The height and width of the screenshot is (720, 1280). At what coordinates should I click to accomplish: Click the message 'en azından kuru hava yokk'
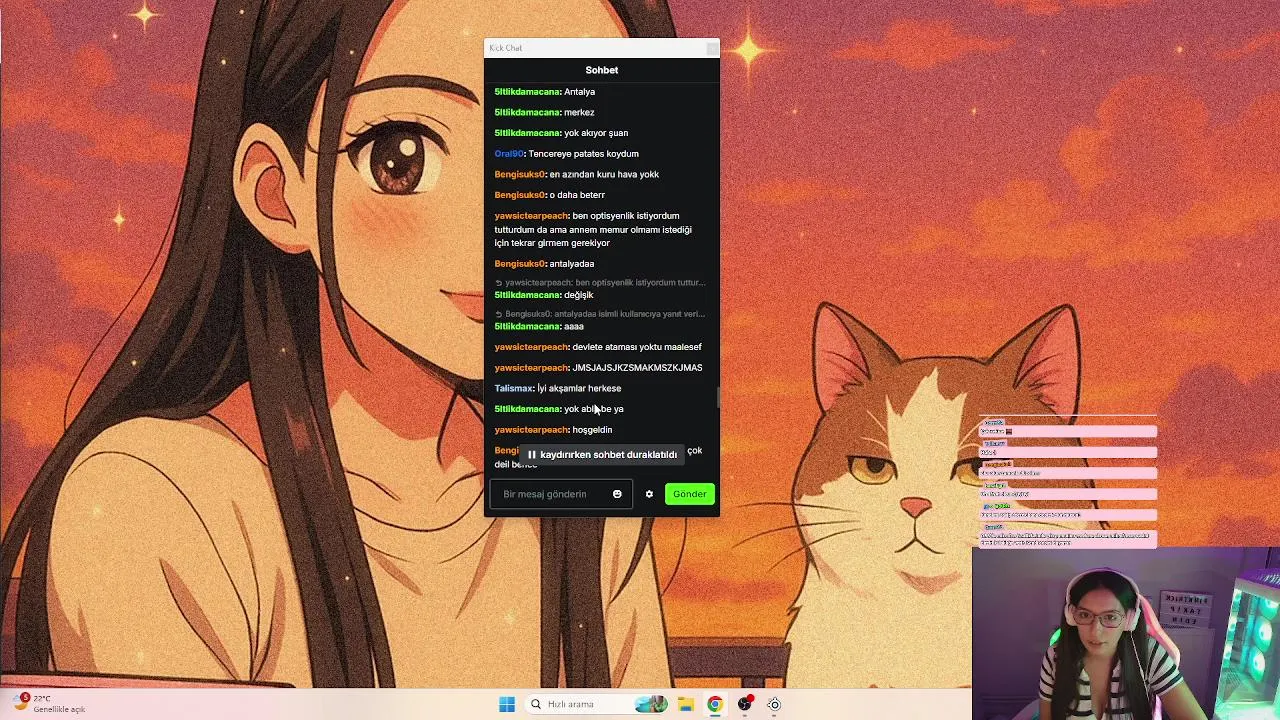click(604, 174)
